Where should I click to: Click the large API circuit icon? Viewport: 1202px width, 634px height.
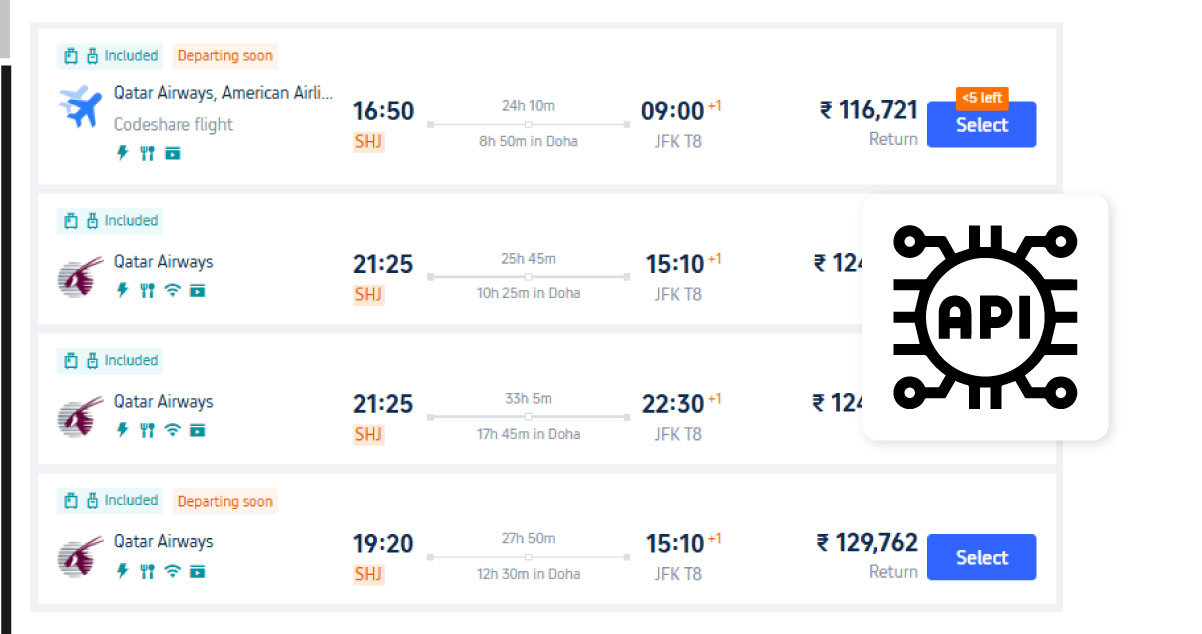[985, 317]
